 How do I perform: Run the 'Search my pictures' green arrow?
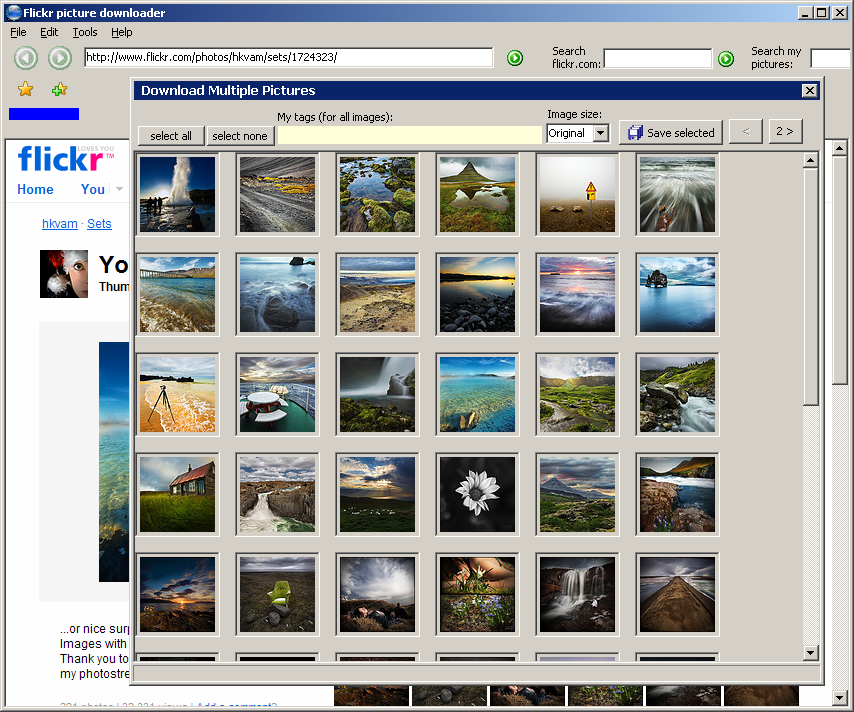(848, 58)
